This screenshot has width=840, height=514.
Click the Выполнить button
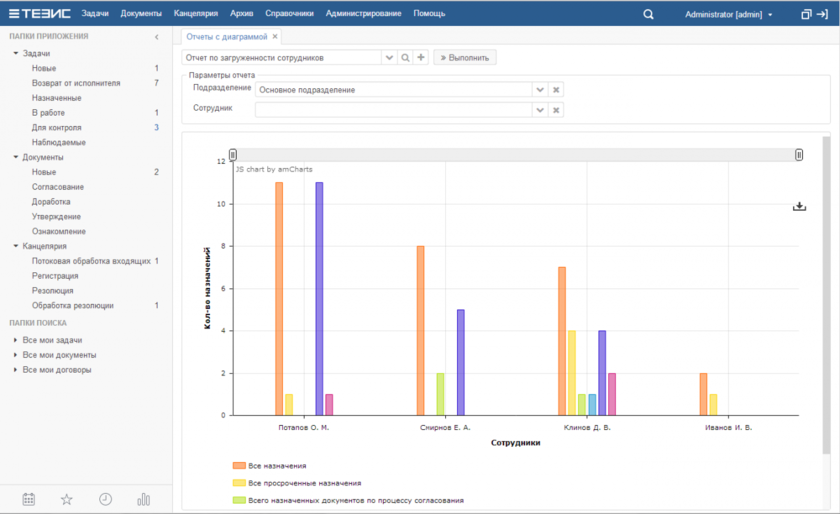click(x=464, y=58)
